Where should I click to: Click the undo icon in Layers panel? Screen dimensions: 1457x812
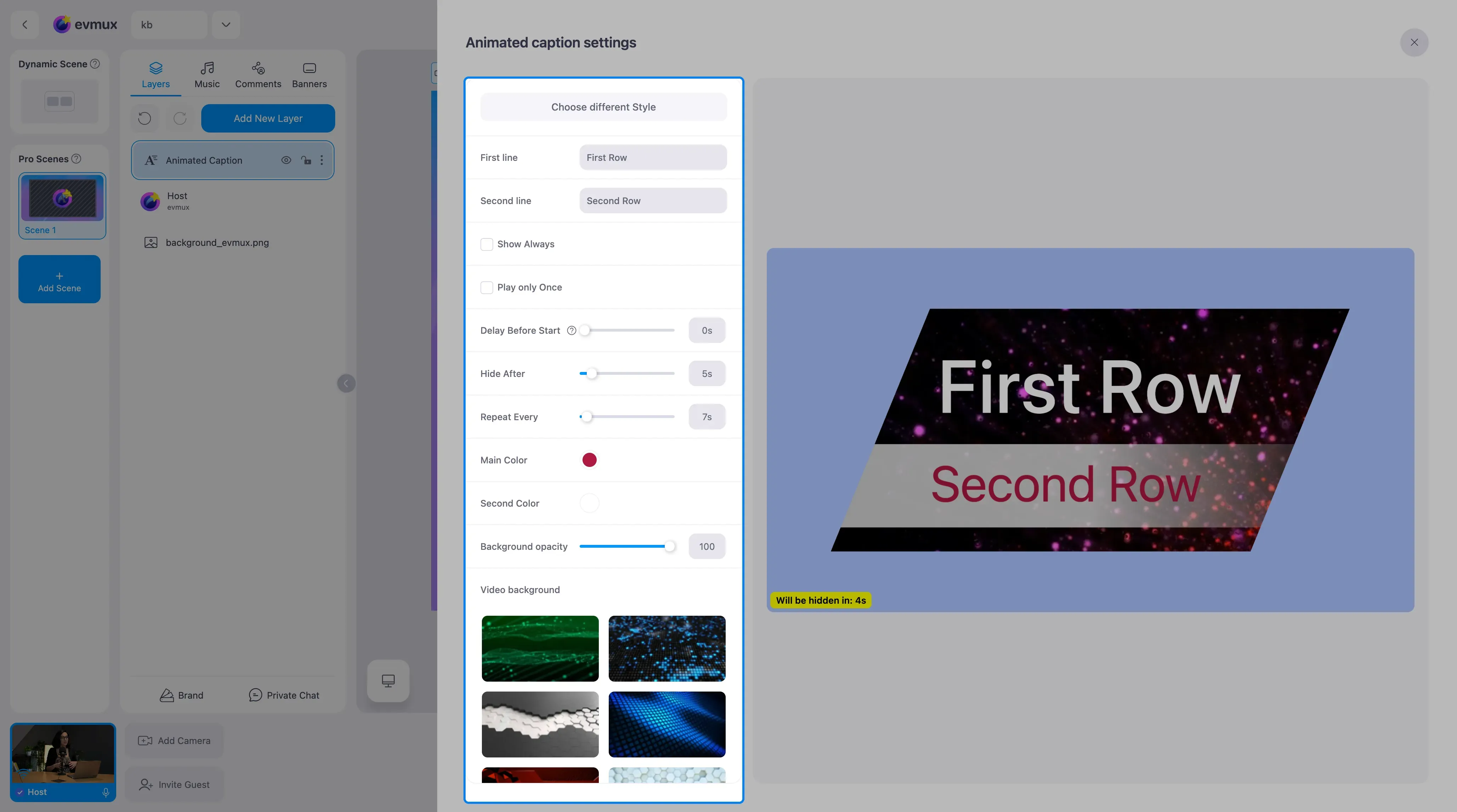pos(145,118)
